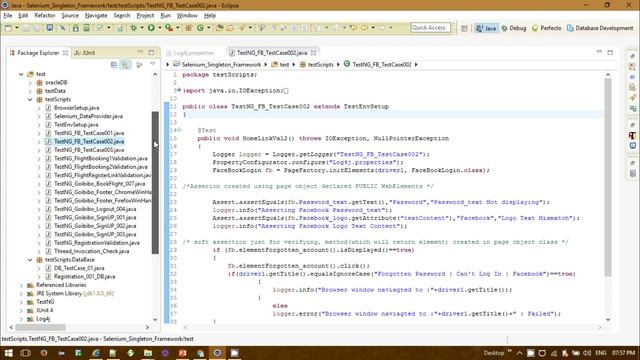Click the New Java Package icon
640x360 pixels.
pos(189,28)
